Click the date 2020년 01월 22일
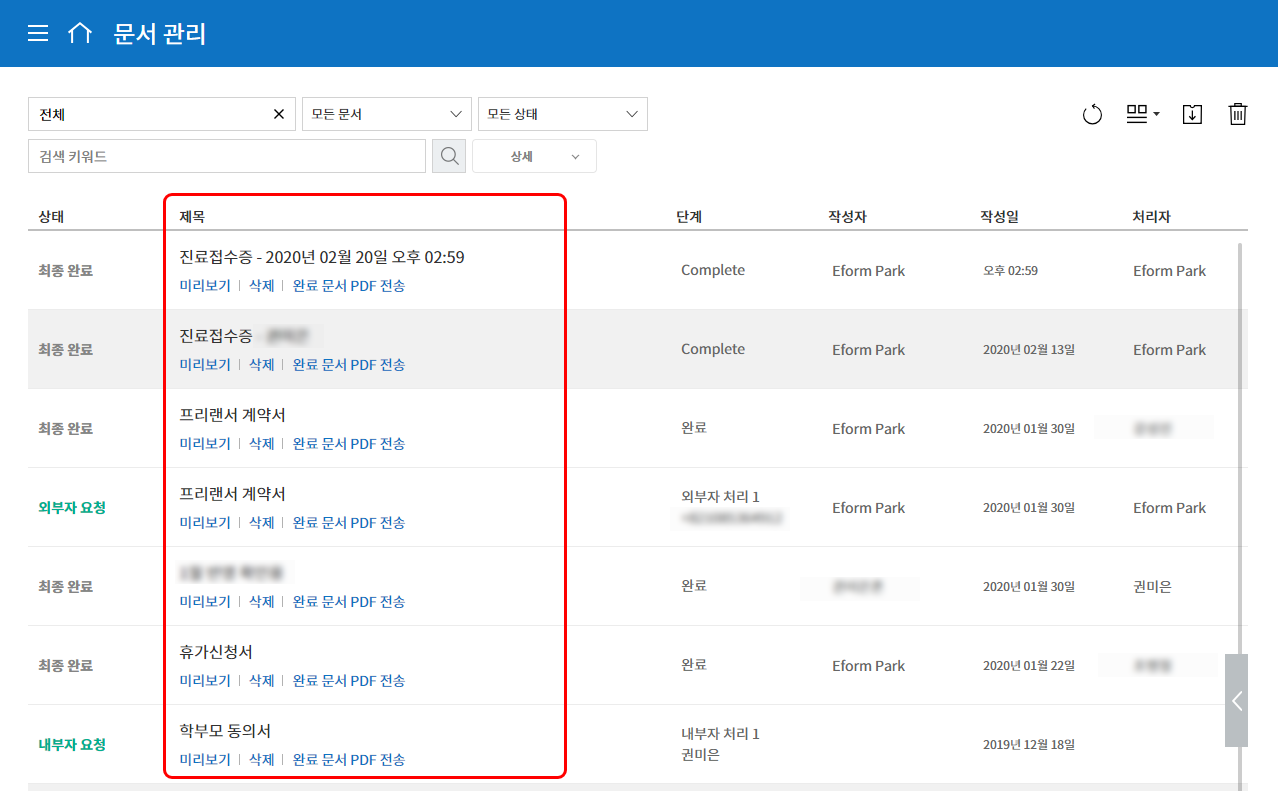The width and height of the screenshot is (1278, 791). pyautogui.click(x=1029, y=666)
